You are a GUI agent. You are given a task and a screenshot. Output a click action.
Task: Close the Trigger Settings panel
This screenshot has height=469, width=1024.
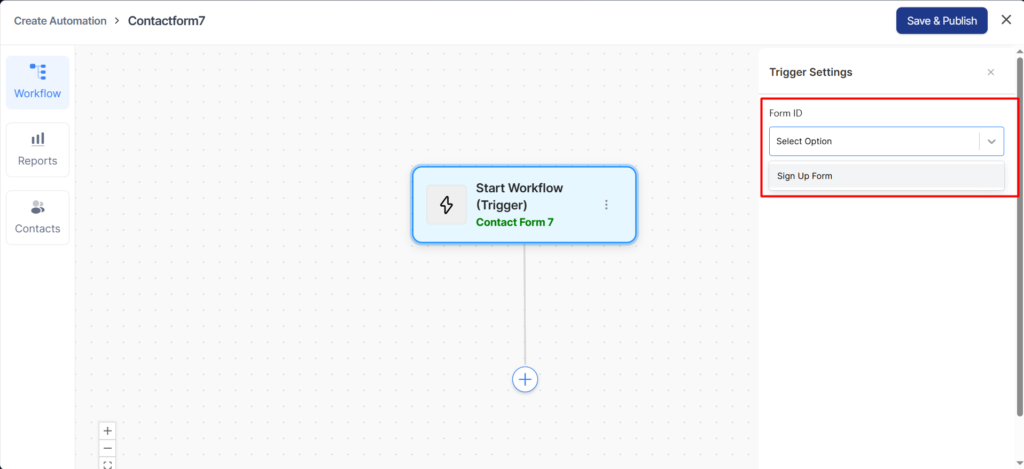coord(990,72)
